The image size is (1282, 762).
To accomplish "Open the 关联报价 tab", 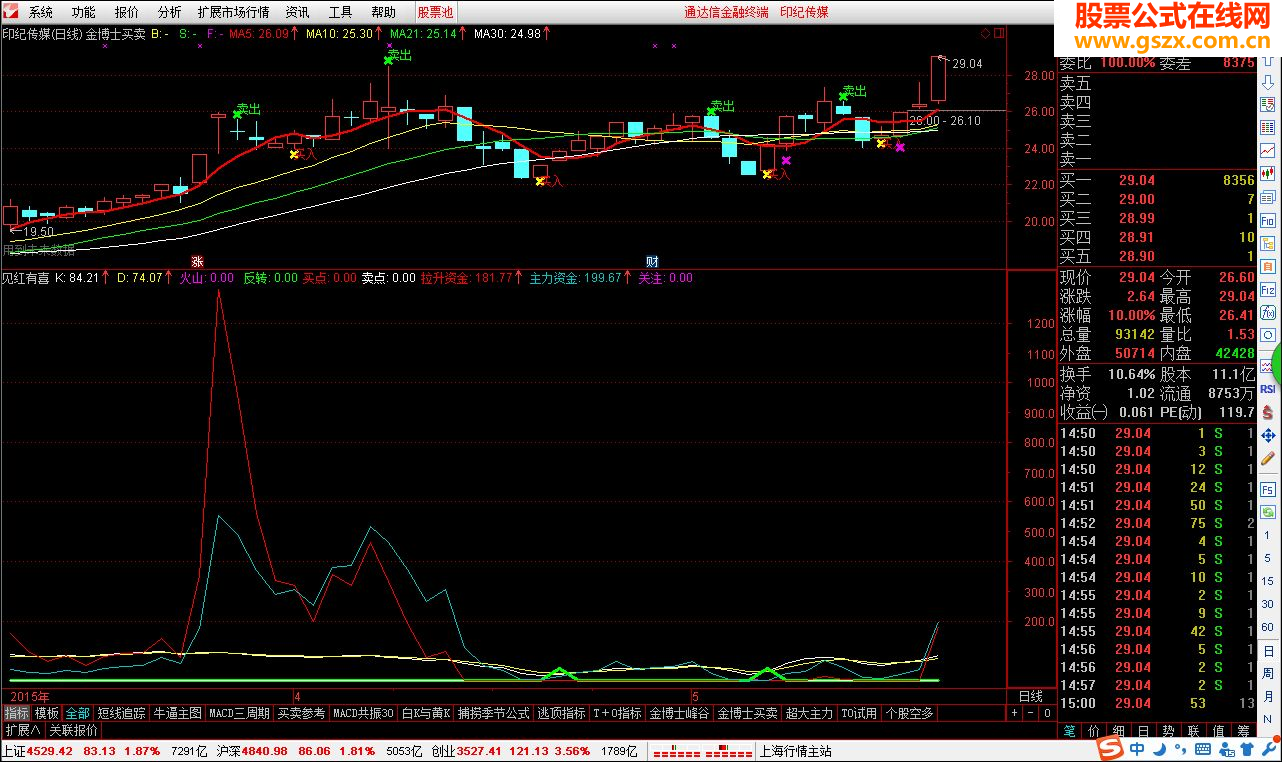I will click(74, 730).
